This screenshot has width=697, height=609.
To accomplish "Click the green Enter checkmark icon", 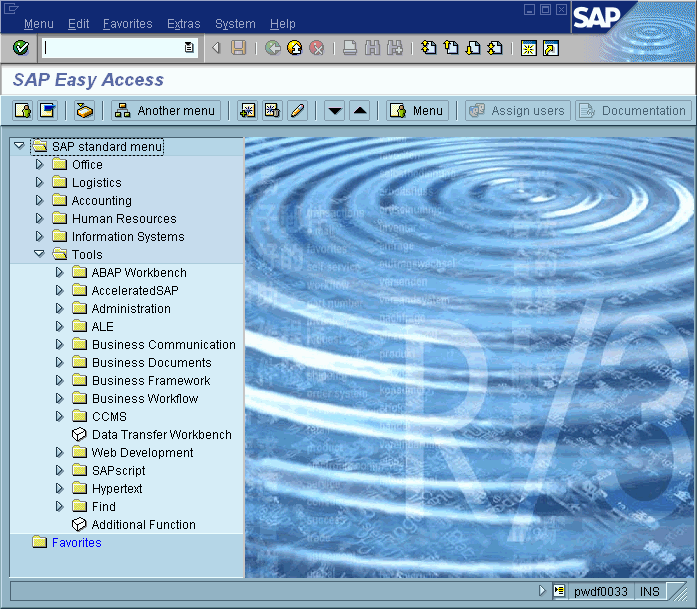I will pyautogui.click(x=21, y=48).
